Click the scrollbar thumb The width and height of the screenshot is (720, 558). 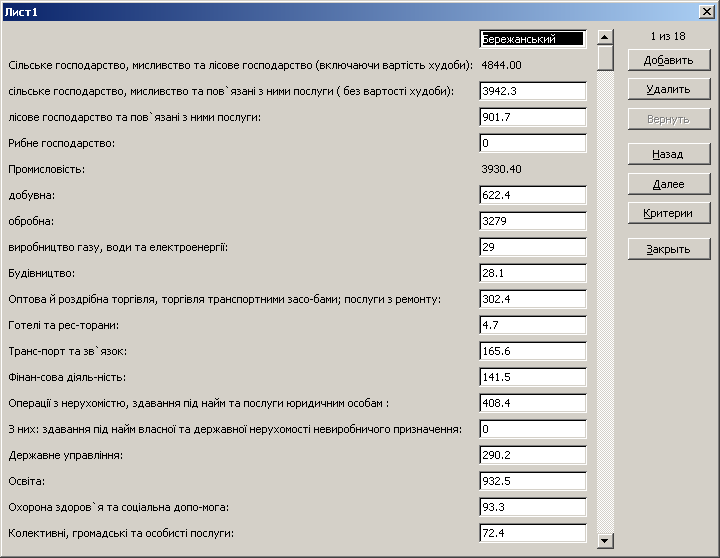pyautogui.click(x=605, y=58)
